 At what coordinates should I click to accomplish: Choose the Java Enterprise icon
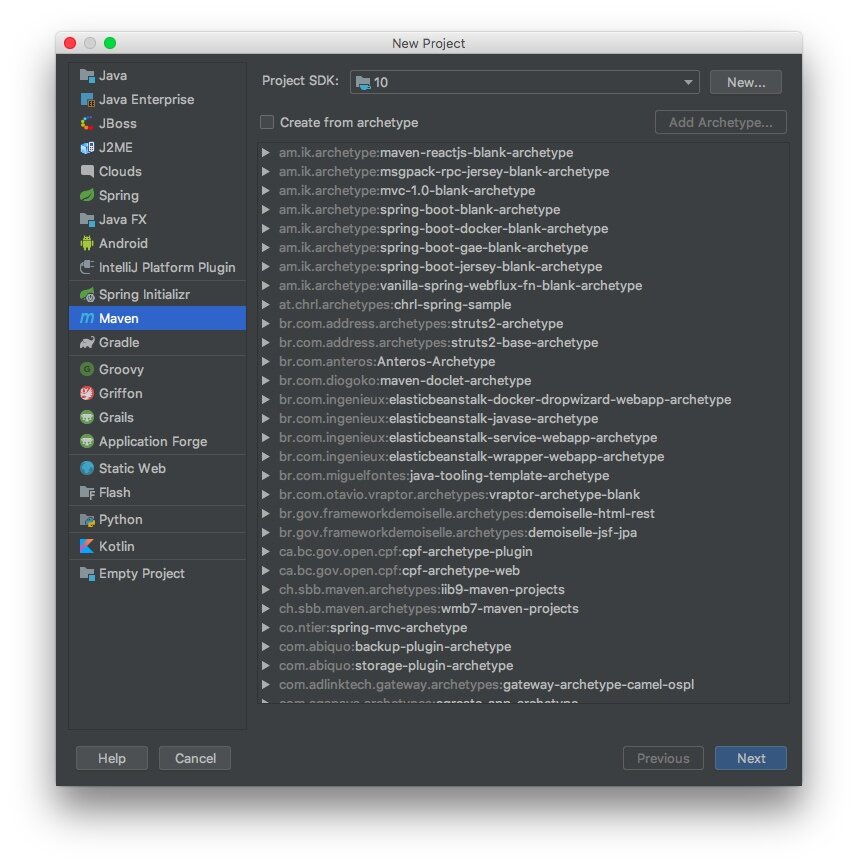click(x=87, y=99)
